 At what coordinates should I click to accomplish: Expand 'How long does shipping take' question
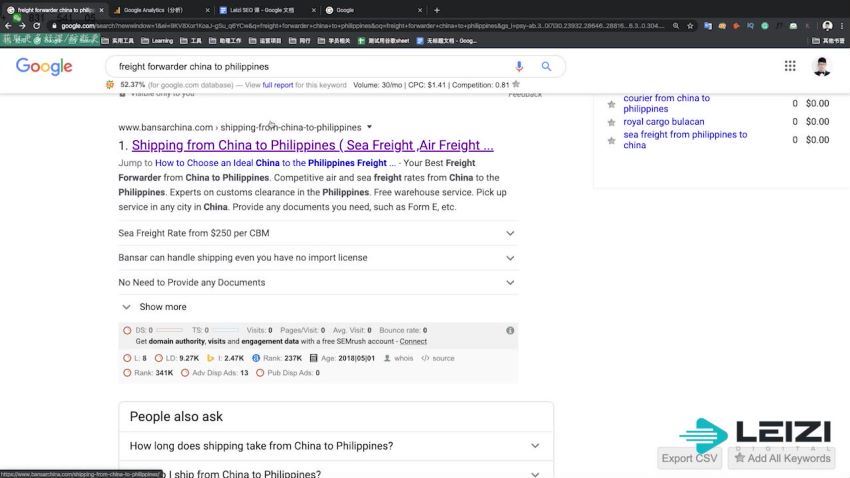(x=336, y=446)
